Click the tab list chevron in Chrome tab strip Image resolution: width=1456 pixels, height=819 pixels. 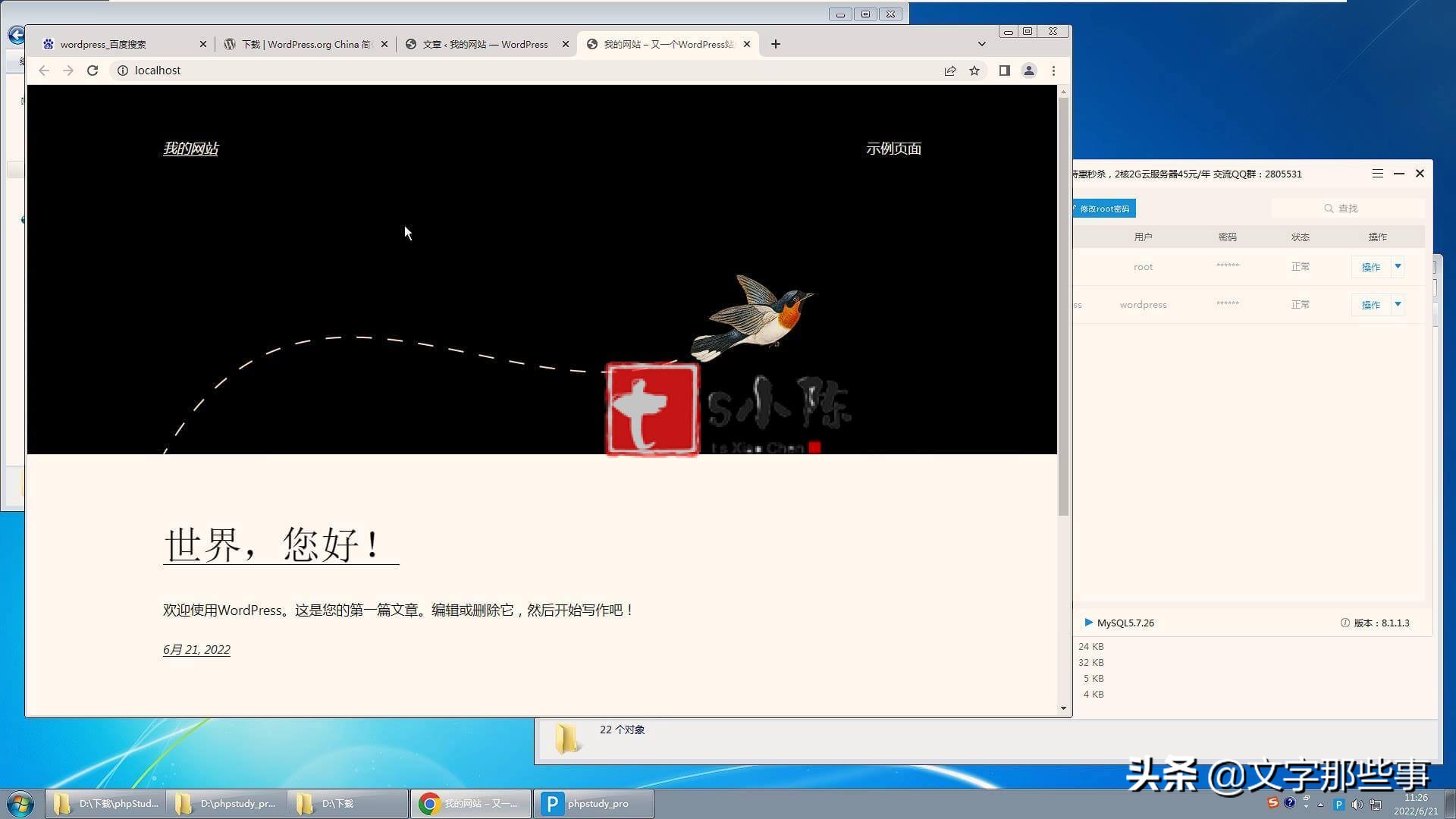982,43
